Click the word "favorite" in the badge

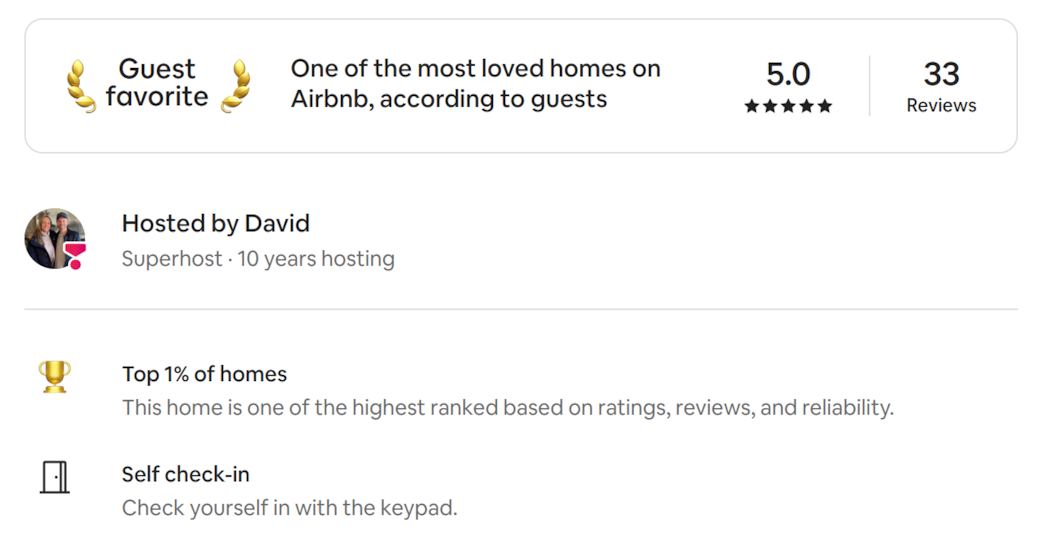coord(157,97)
